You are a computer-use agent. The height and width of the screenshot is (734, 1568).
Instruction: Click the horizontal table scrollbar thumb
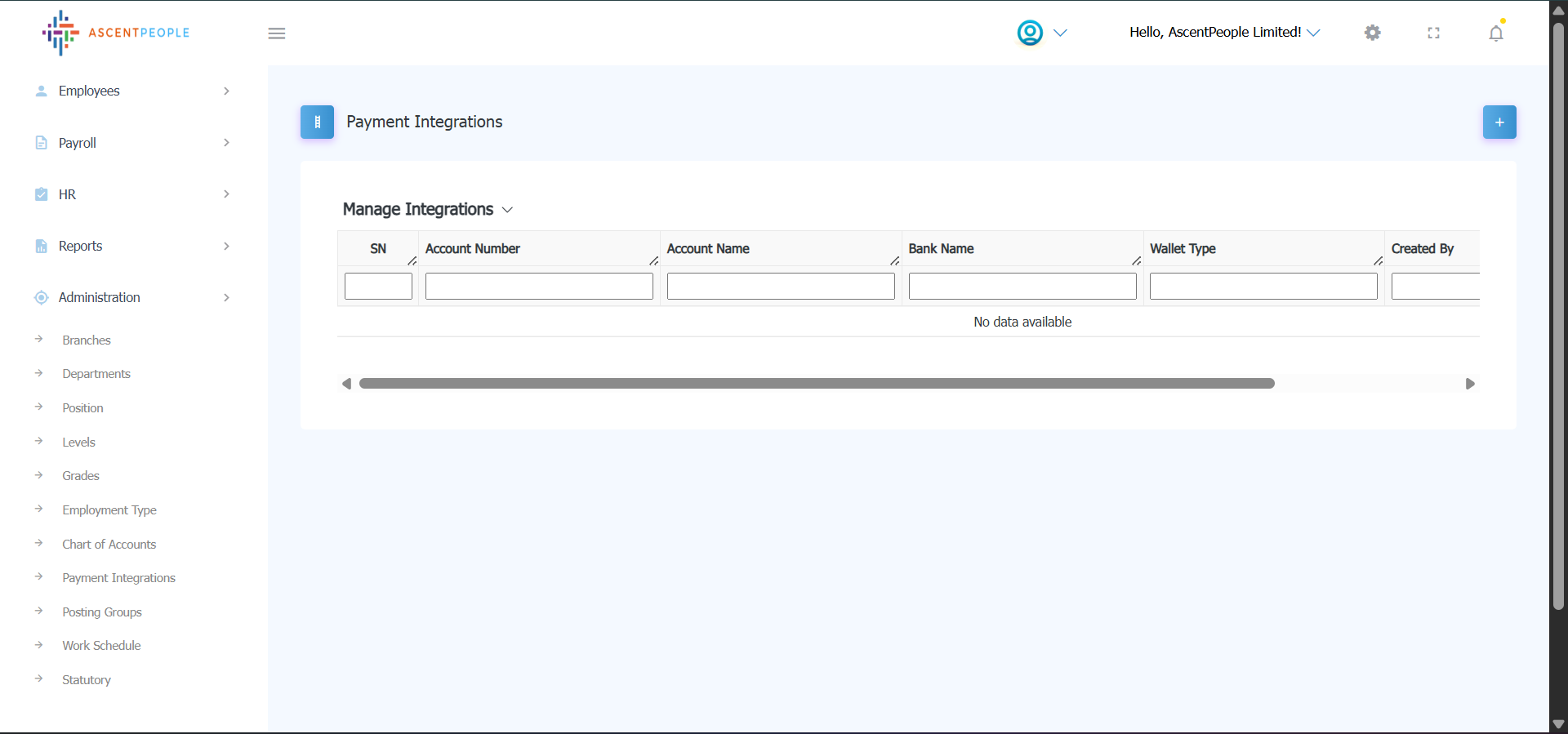[x=817, y=384]
